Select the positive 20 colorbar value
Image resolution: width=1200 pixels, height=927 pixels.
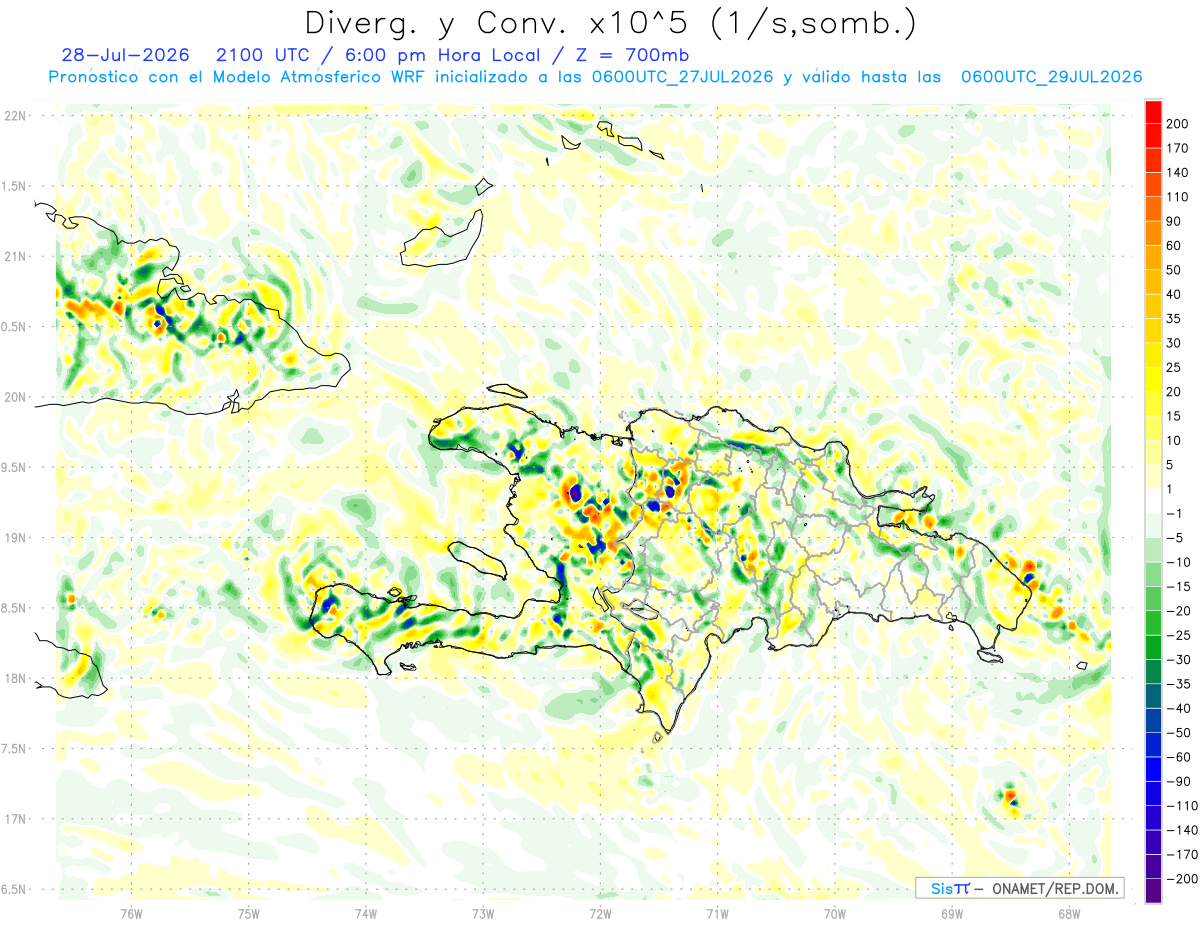coord(1174,393)
